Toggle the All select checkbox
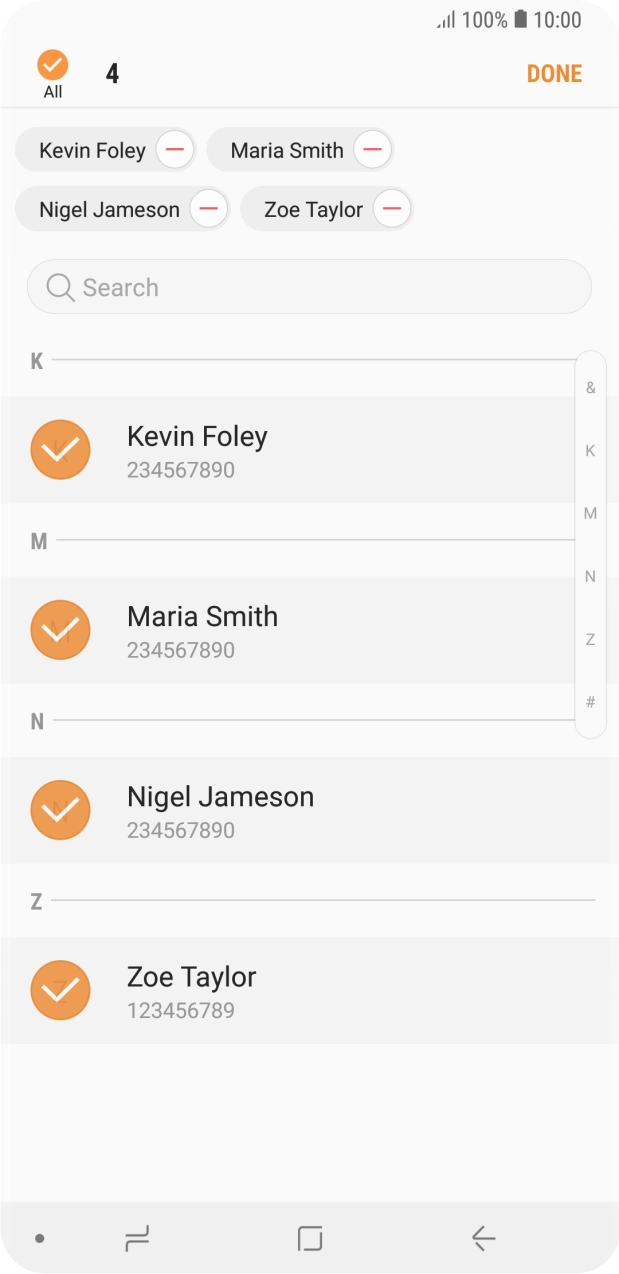 click(52, 67)
